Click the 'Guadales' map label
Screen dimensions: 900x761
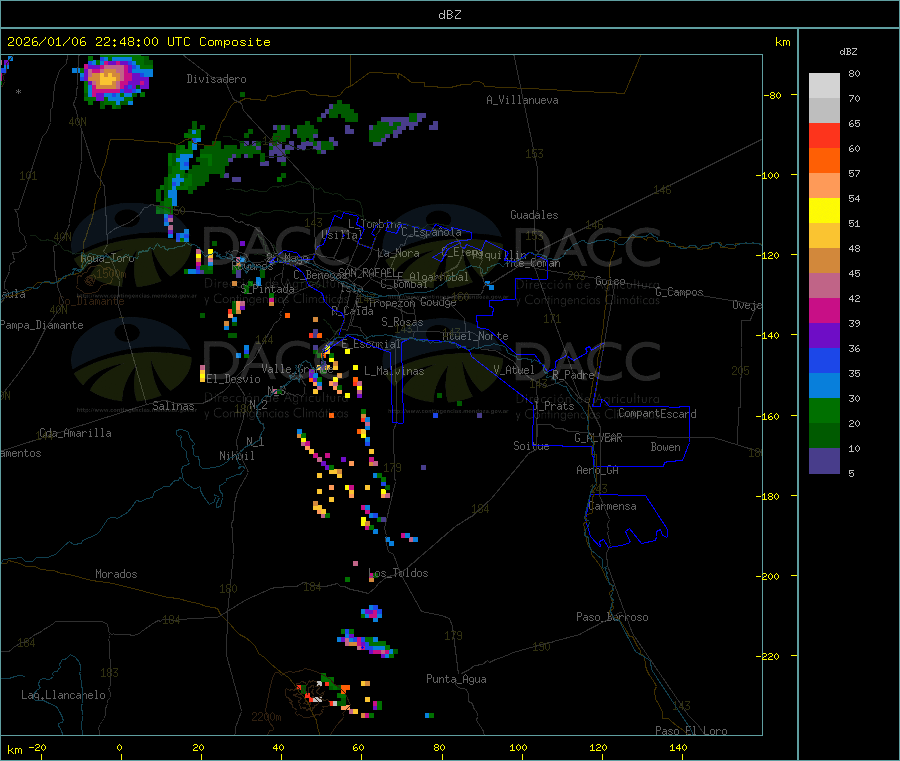pos(534,215)
